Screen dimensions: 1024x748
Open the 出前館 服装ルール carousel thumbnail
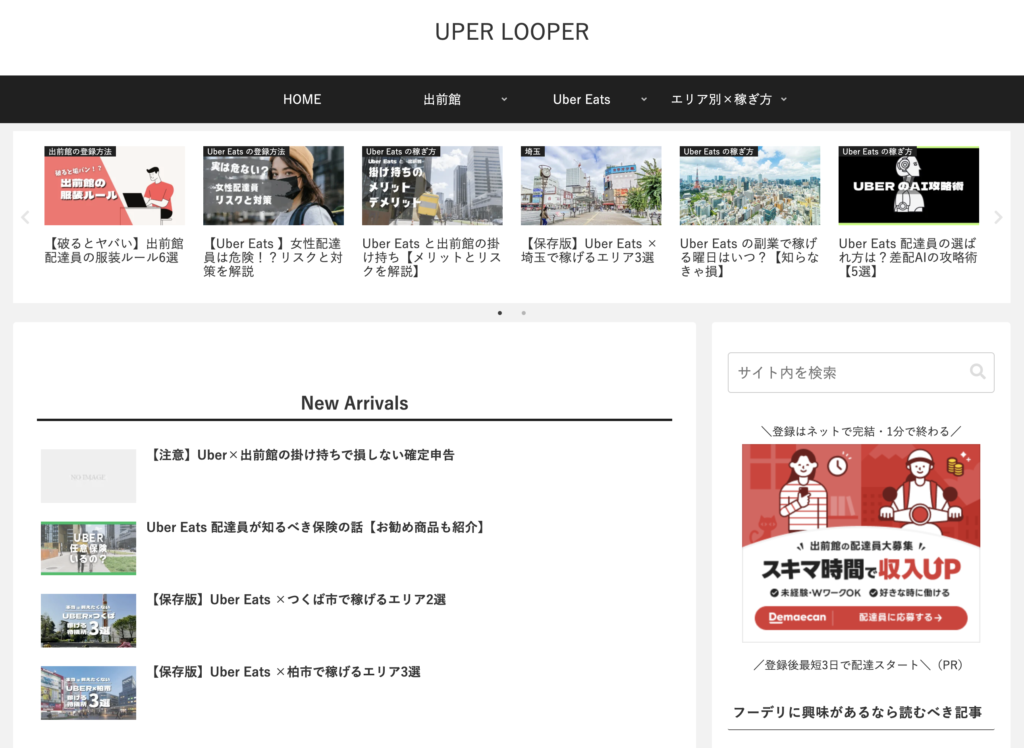click(x=114, y=186)
